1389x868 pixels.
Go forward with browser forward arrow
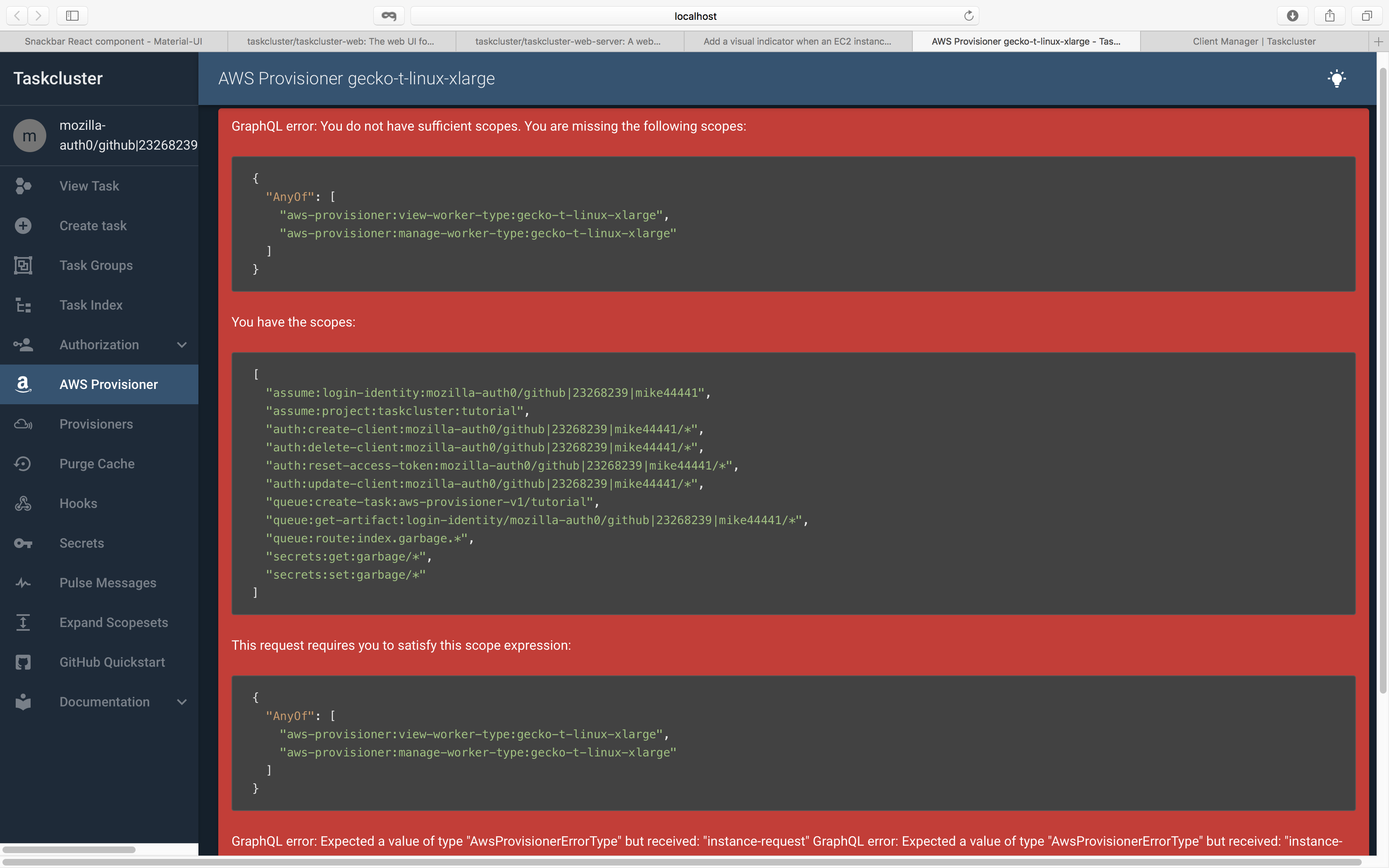coord(38,16)
